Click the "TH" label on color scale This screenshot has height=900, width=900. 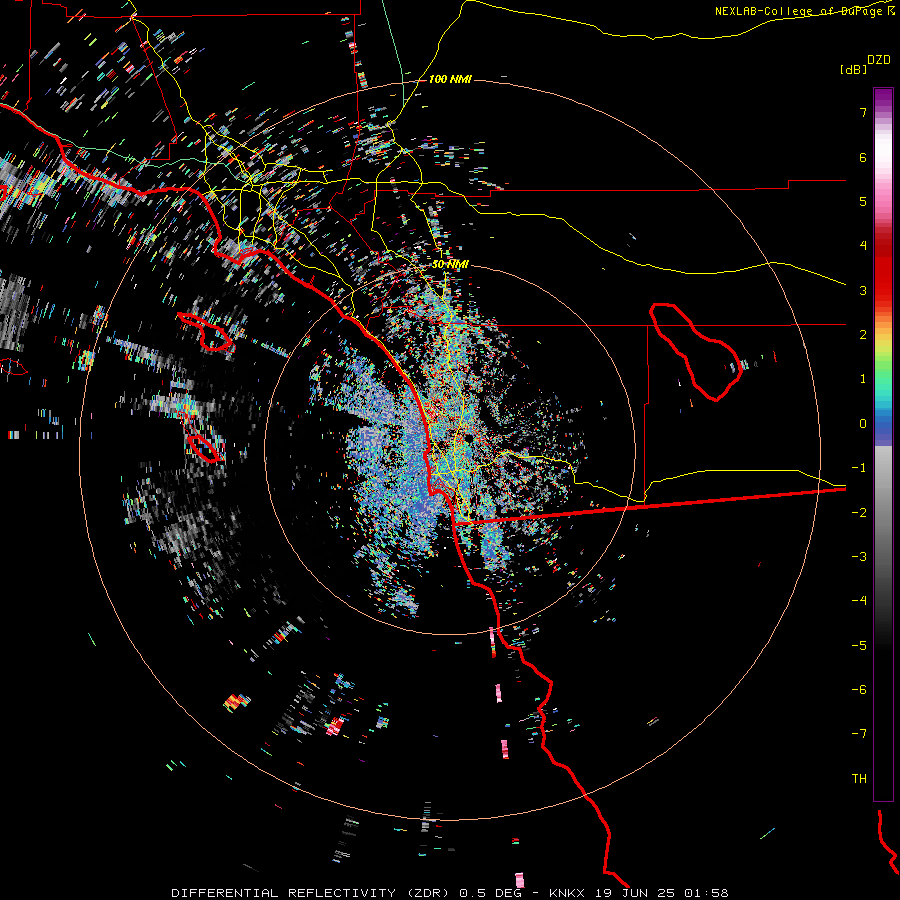click(x=859, y=779)
